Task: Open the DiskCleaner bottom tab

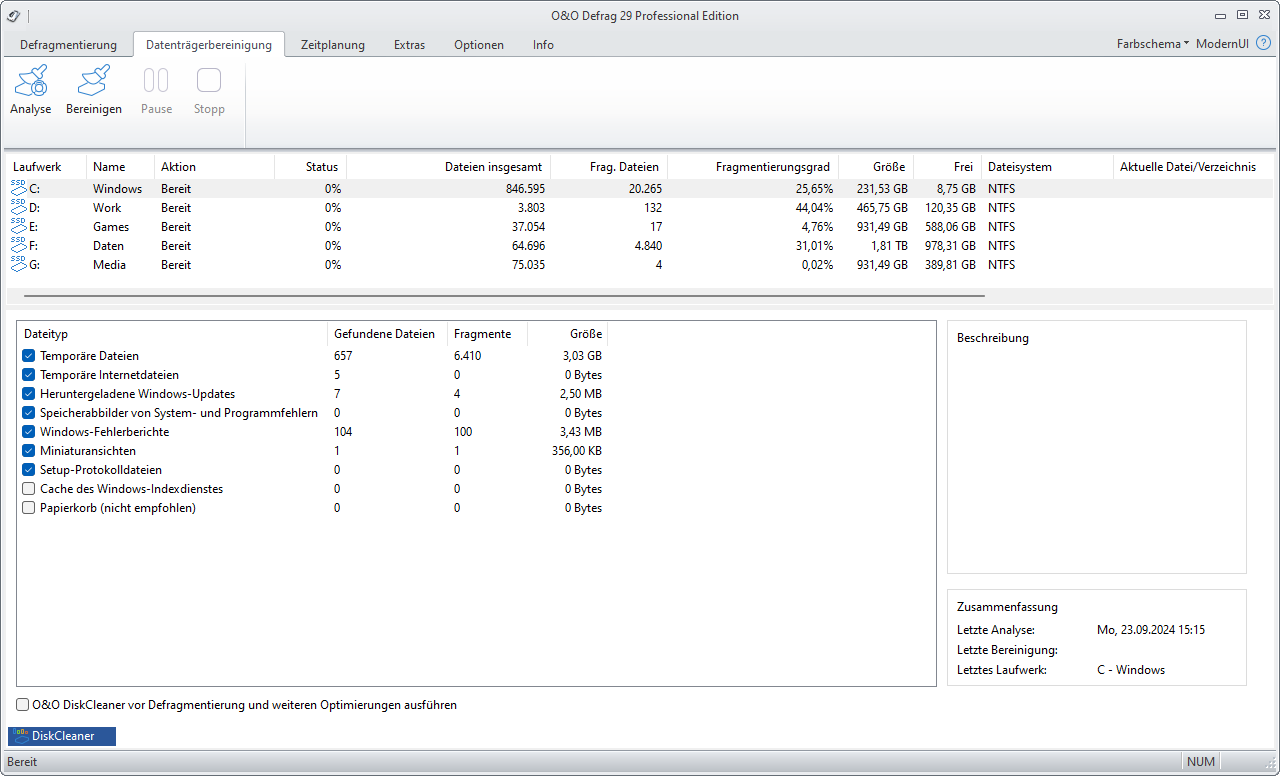Action: pyautogui.click(x=62, y=736)
